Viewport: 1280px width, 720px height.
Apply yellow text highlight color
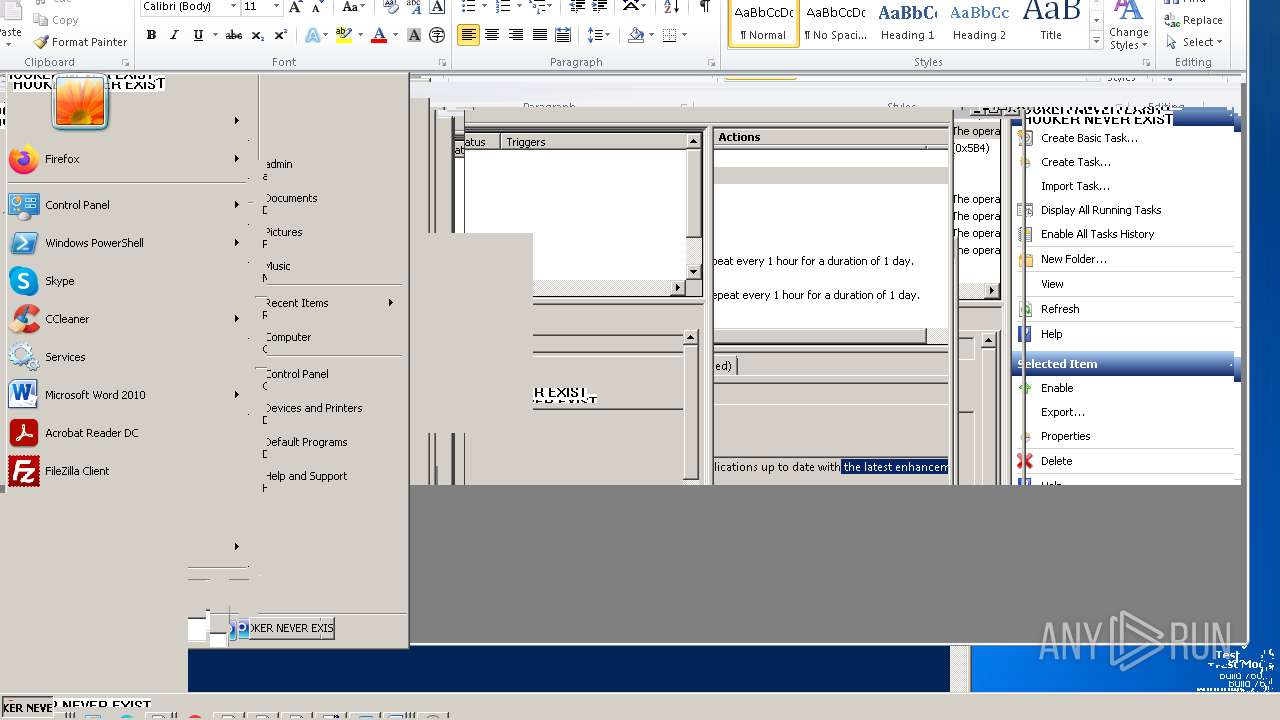343,35
